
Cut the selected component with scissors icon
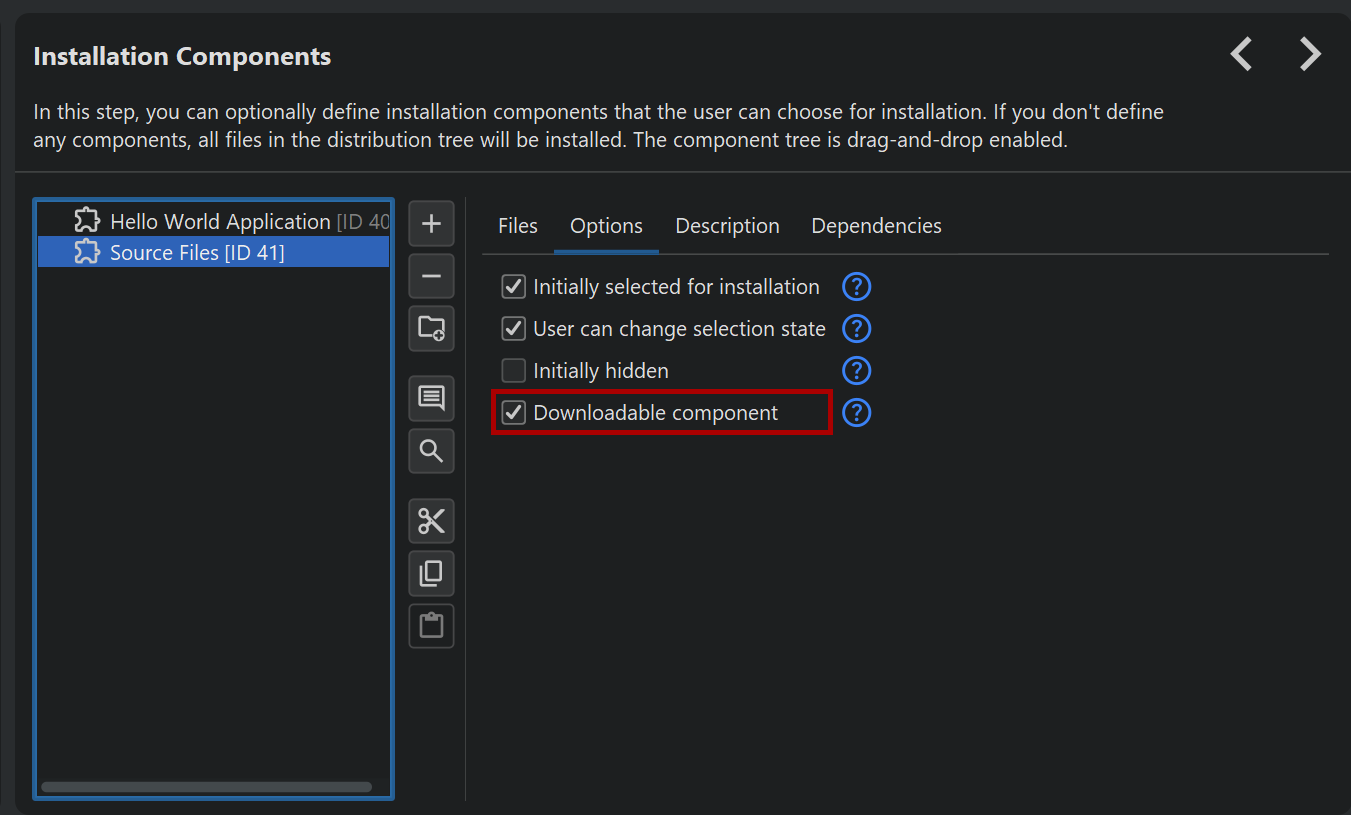click(431, 521)
